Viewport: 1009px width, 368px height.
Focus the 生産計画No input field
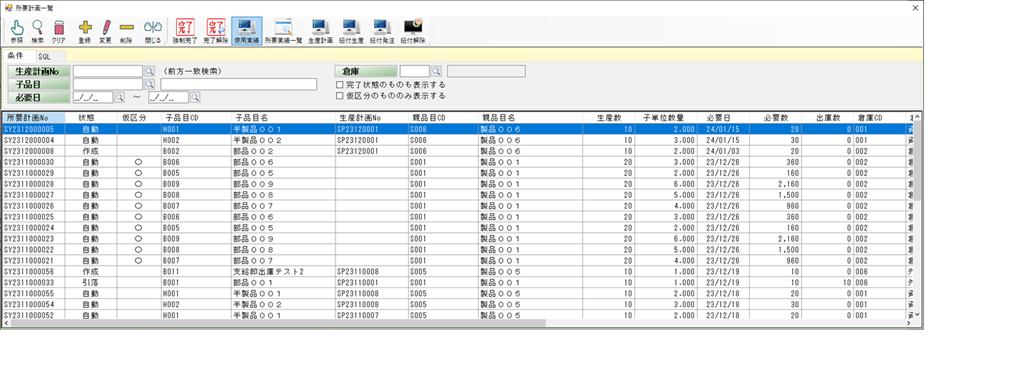(107, 71)
